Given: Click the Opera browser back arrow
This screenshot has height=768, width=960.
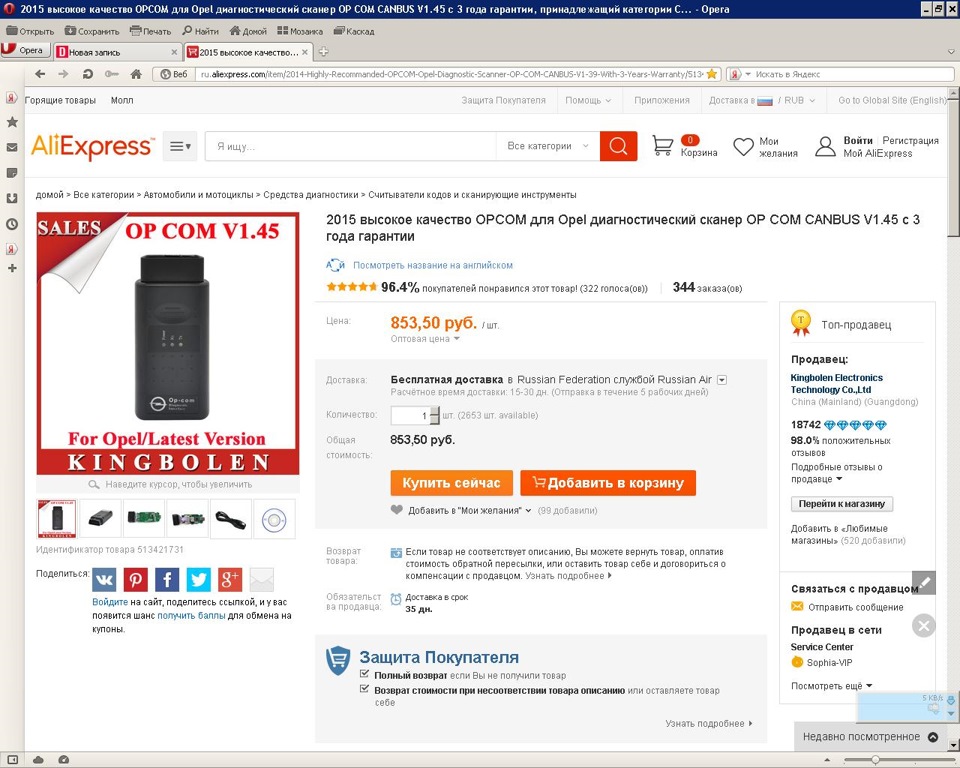Looking at the screenshot, I should [x=40, y=74].
